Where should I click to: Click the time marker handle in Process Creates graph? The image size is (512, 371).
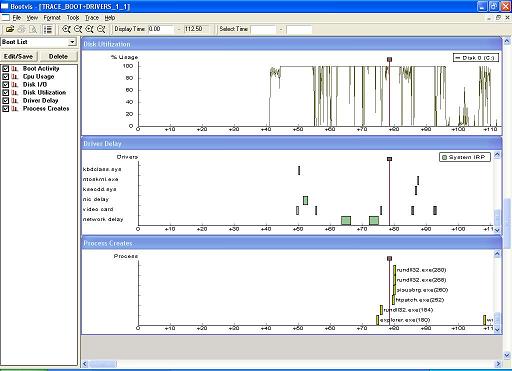pyautogui.click(x=389, y=259)
